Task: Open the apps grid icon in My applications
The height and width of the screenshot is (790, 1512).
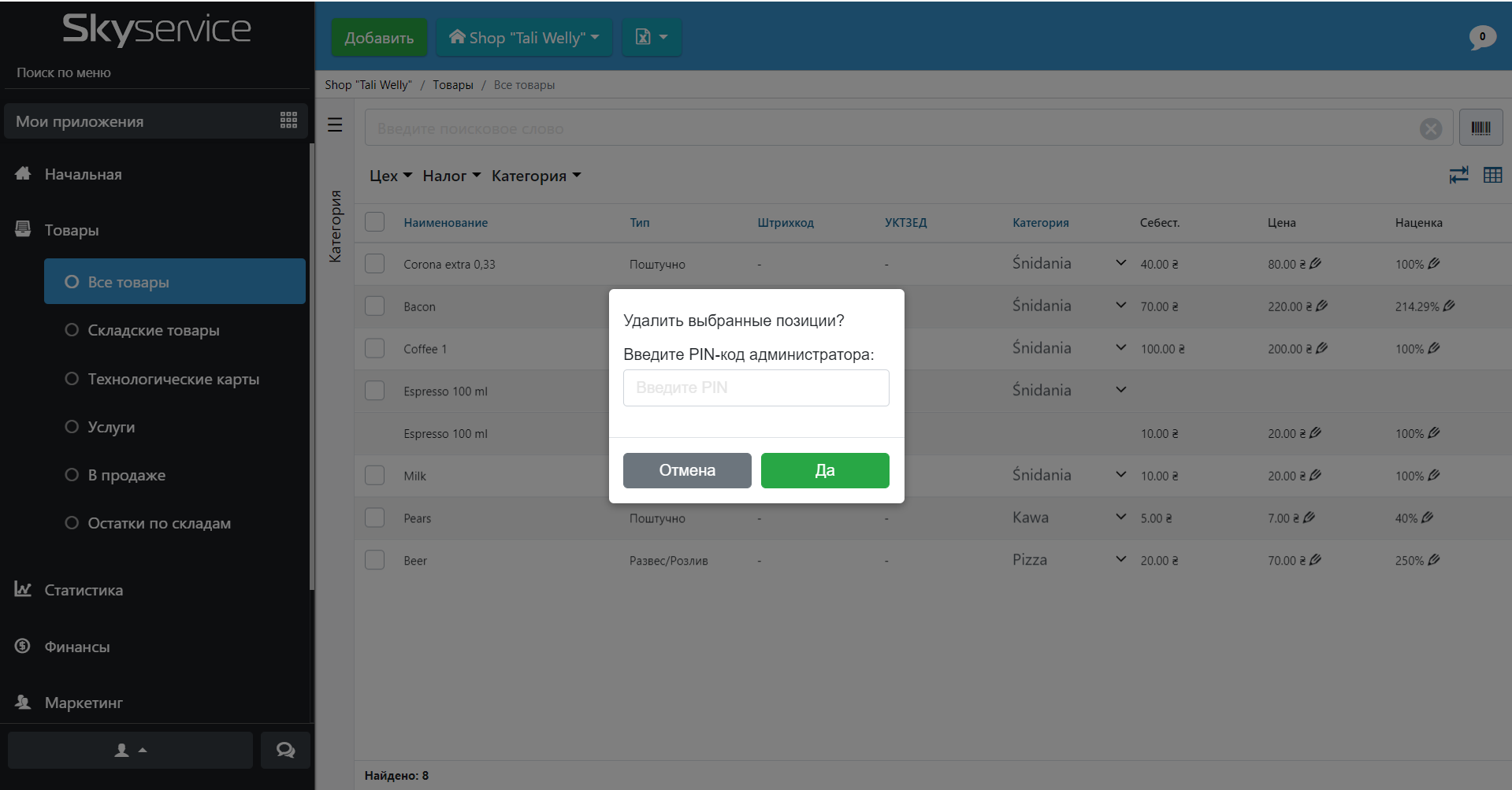Action: (288, 121)
